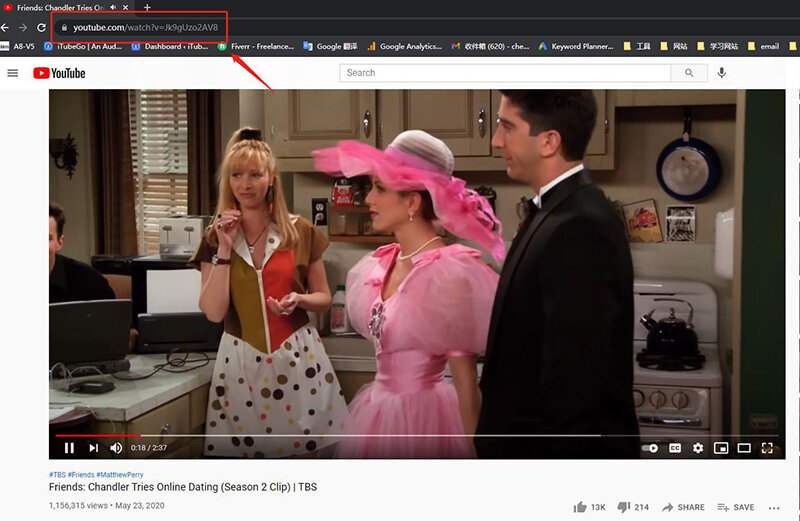Open the Google 翻译 bookmark
Viewport: 800px width, 521px height.
coord(330,46)
